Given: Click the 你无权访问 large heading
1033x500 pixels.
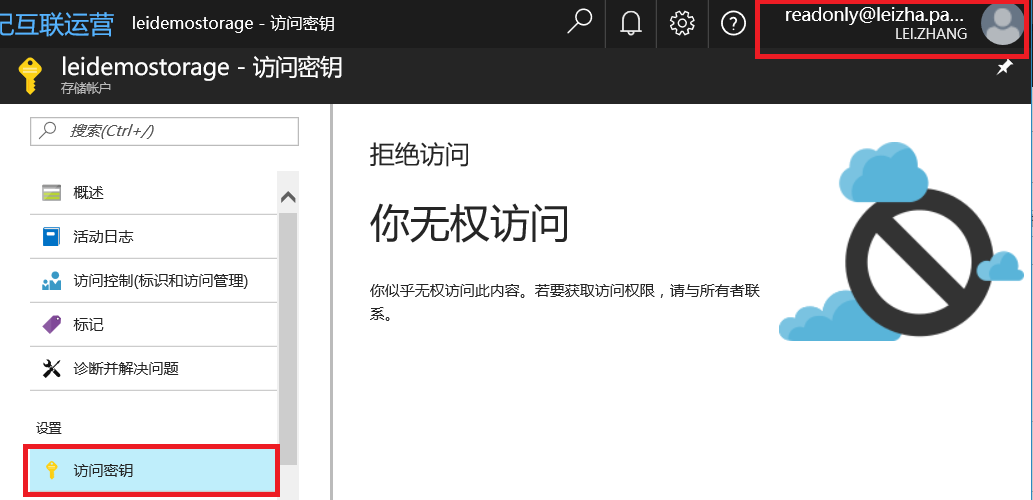Looking at the screenshot, I should pyautogui.click(x=469, y=223).
